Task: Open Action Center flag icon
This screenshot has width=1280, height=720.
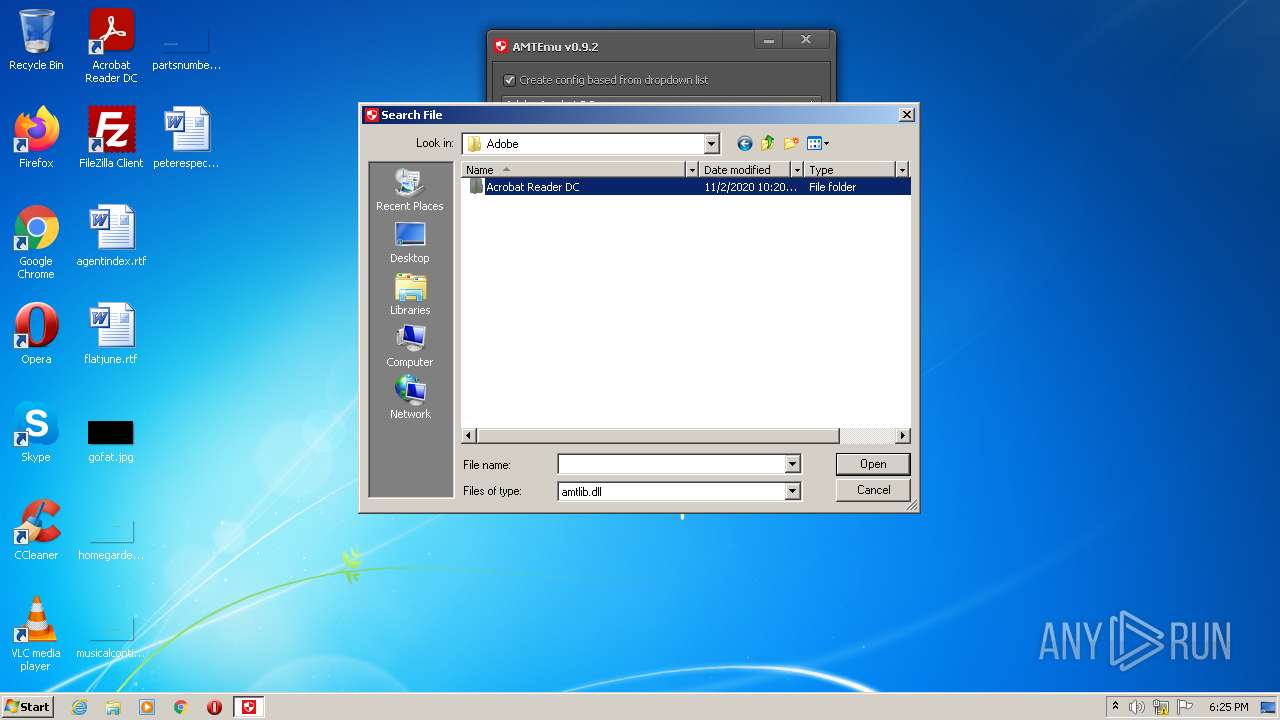Action: coord(1184,707)
